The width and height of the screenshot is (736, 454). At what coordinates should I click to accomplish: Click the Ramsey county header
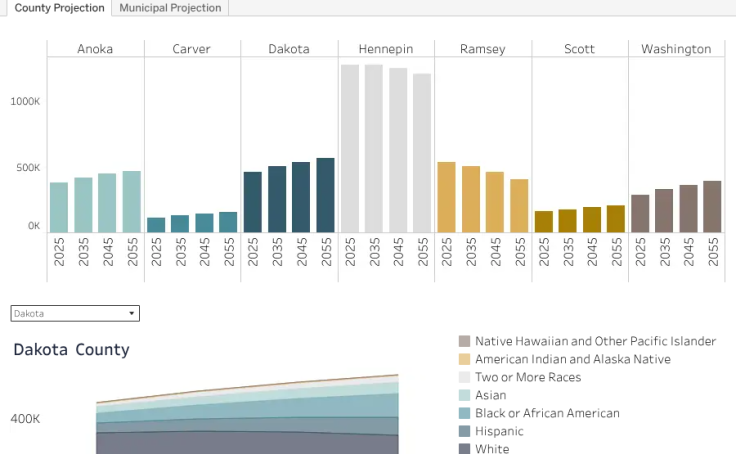483,49
